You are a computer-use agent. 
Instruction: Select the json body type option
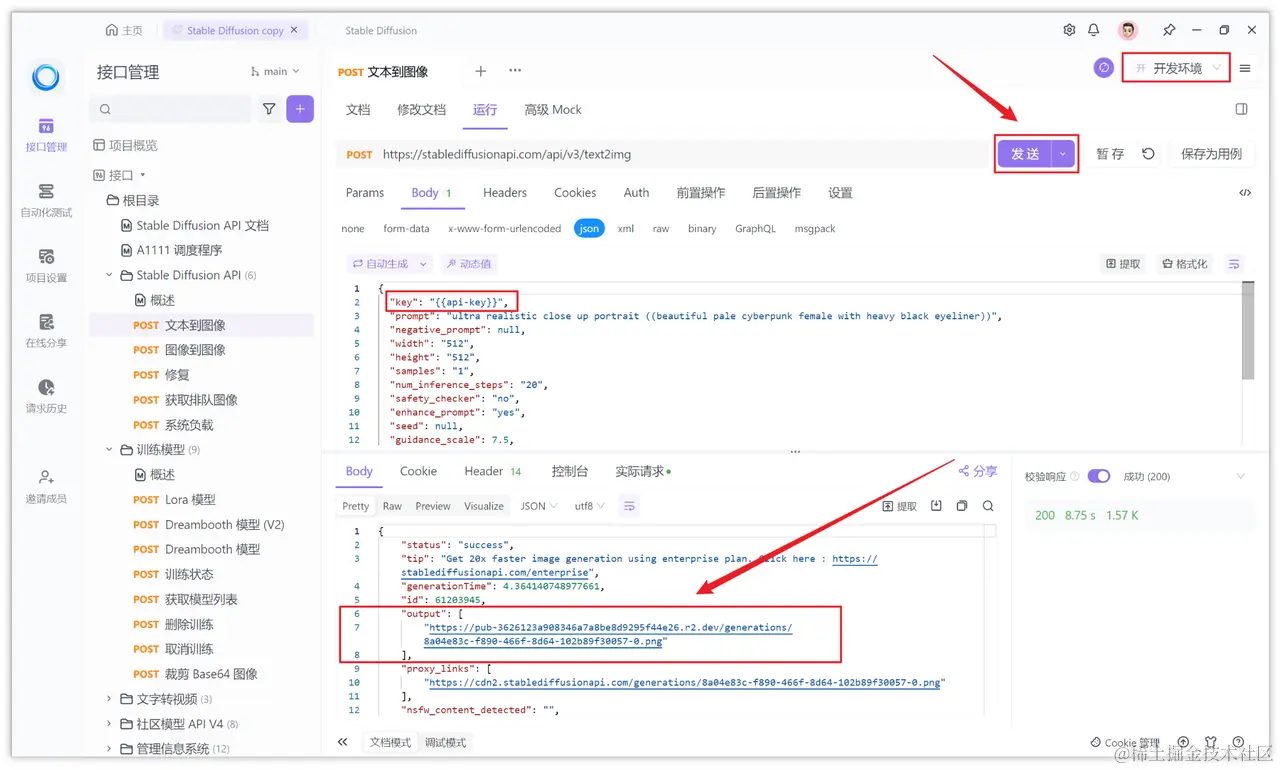(x=588, y=228)
